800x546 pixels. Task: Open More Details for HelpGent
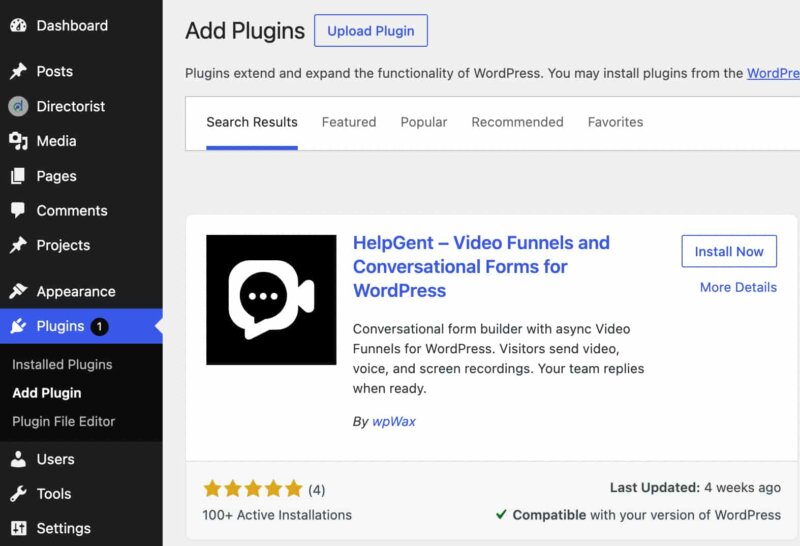point(738,287)
